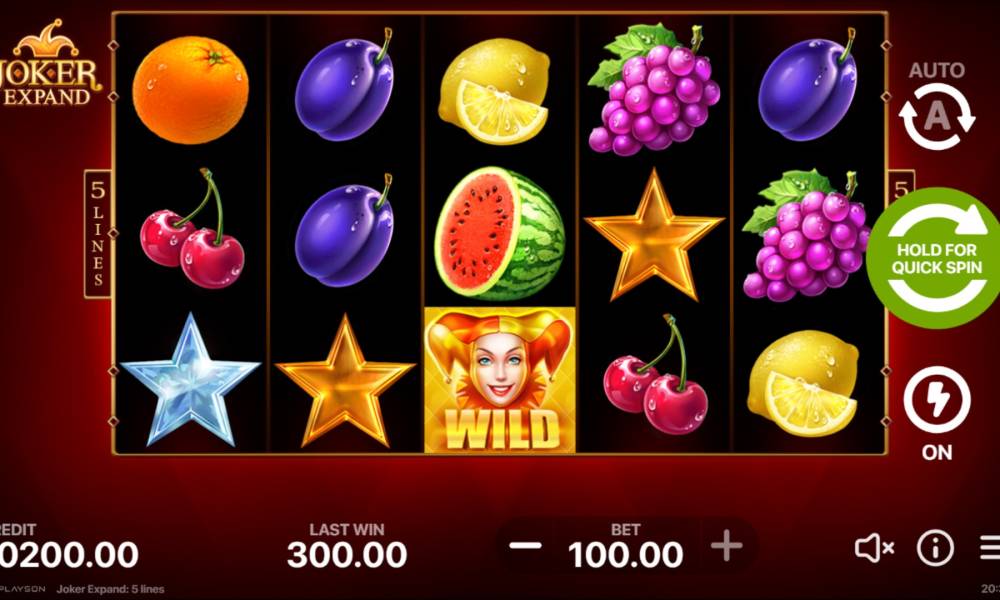Click the cherries in first reel
The image size is (1000, 600).
[192, 229]
